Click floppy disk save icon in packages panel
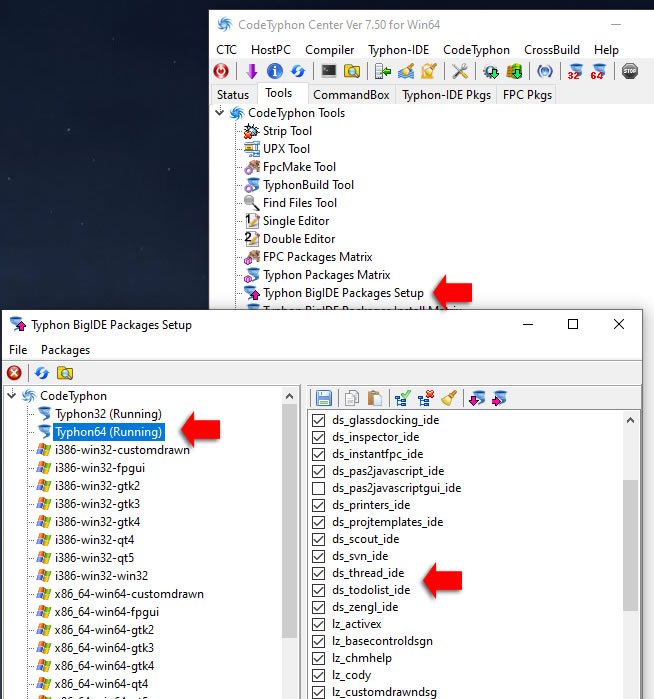This screenshot has width=654, height=699. tap(324, 398)
